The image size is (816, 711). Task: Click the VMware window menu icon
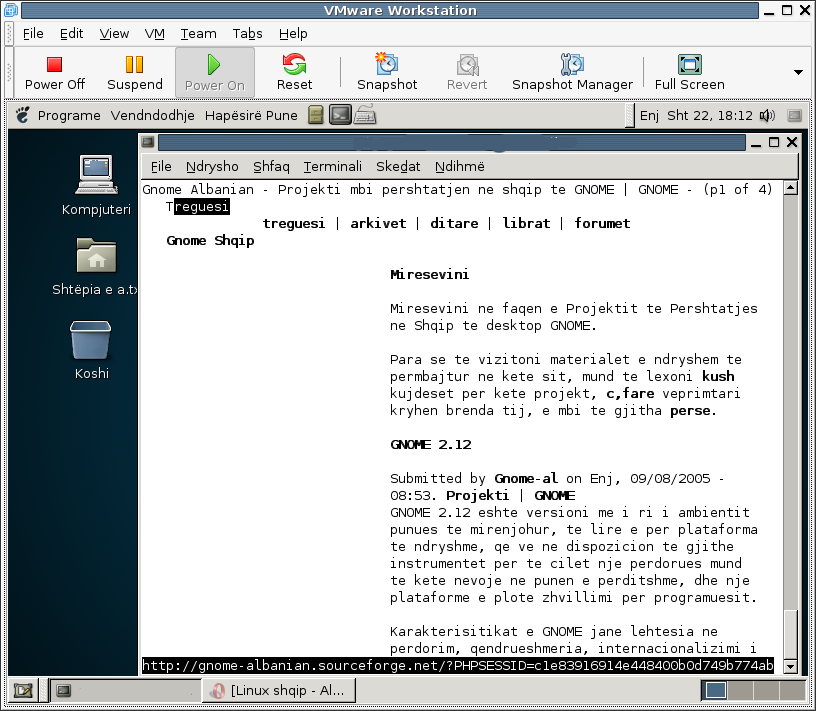[x=10, y=10]
